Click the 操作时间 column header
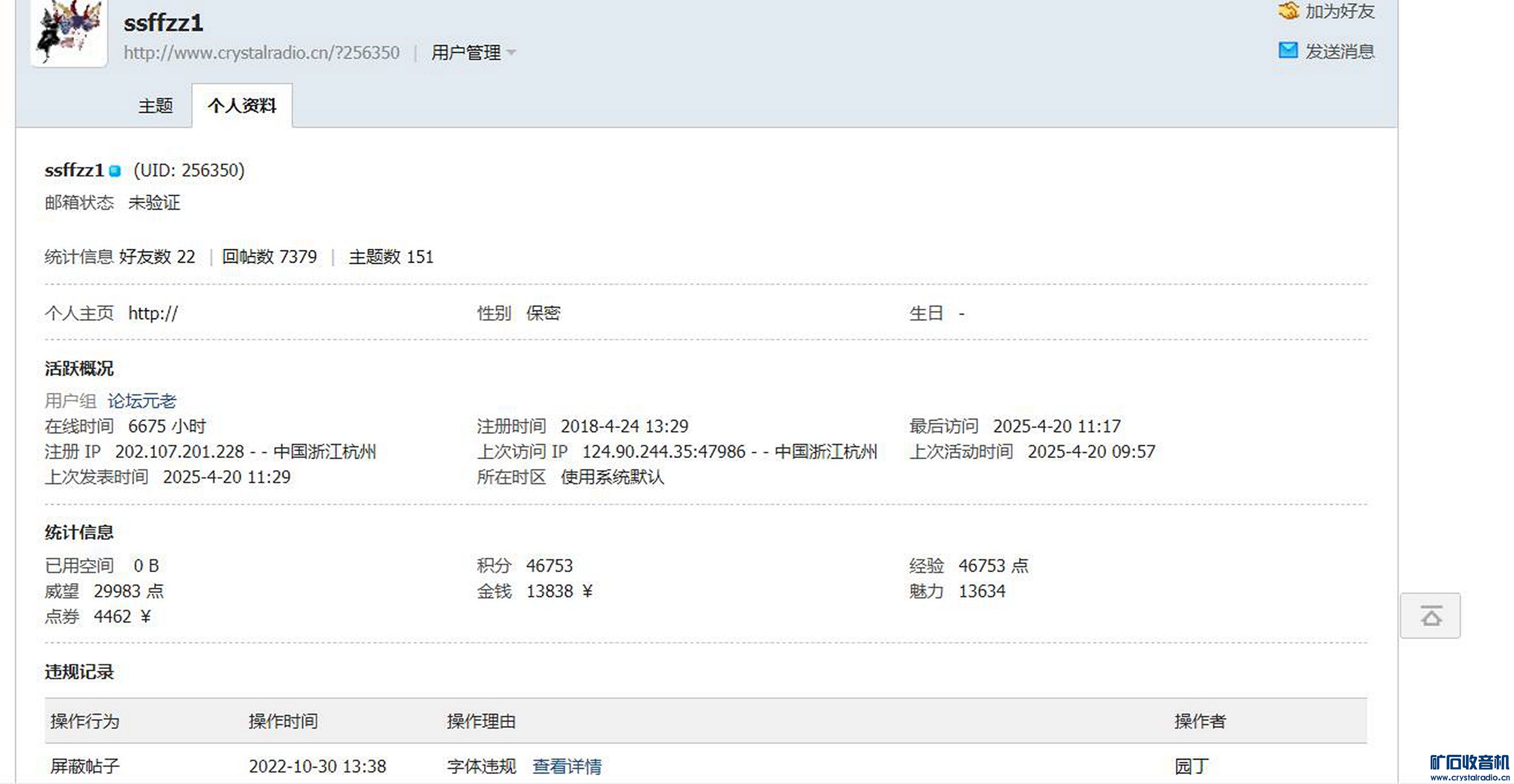 tap(283, 720)
